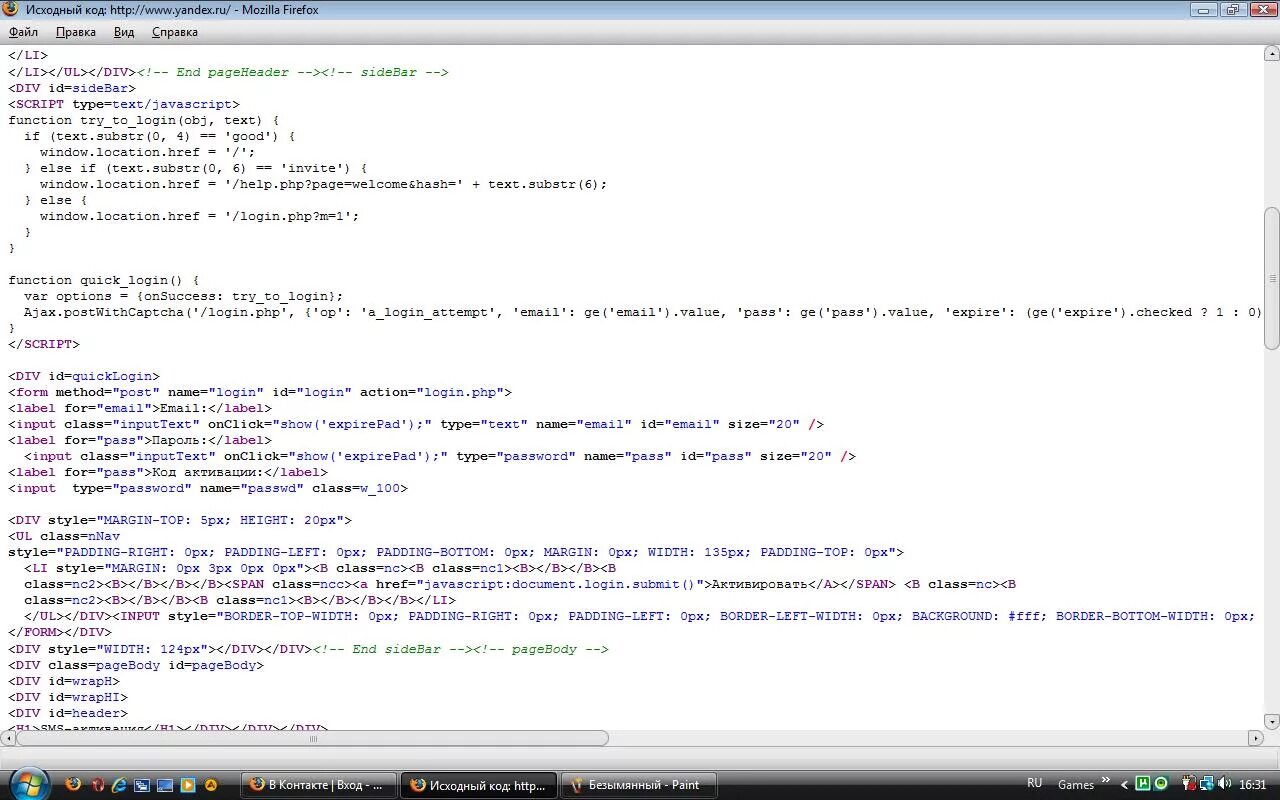Show hidden tray icons arrow
Viewport: 1280px width, 800px height.
(1124, 785)
